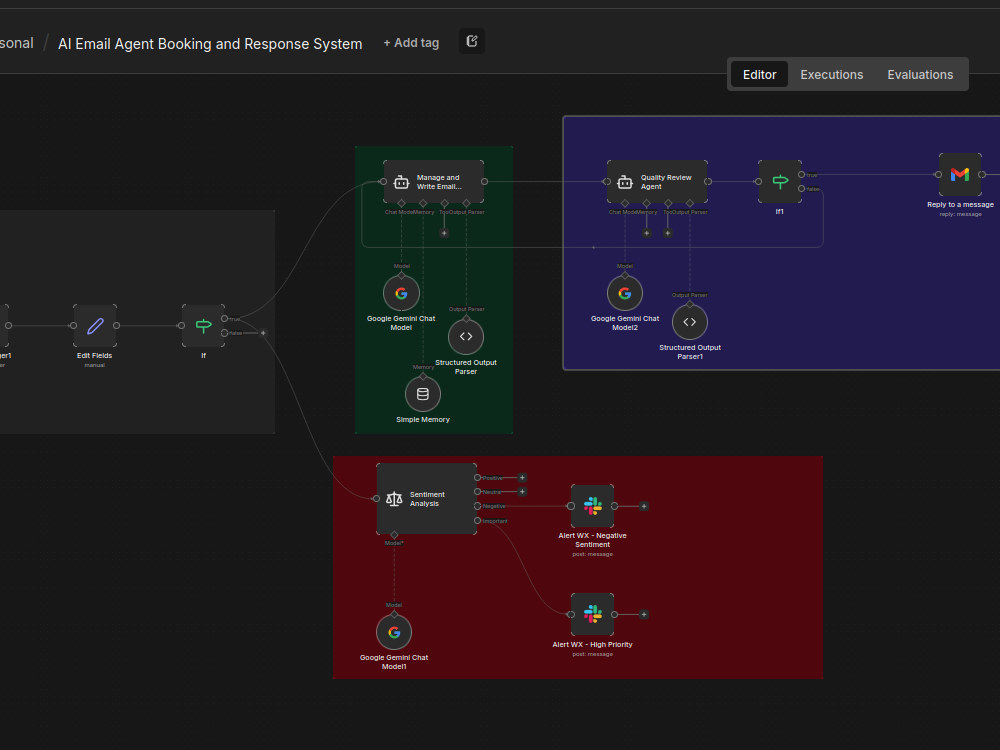Add node after Alert WX - Negative Sentiment

(644, 506)
